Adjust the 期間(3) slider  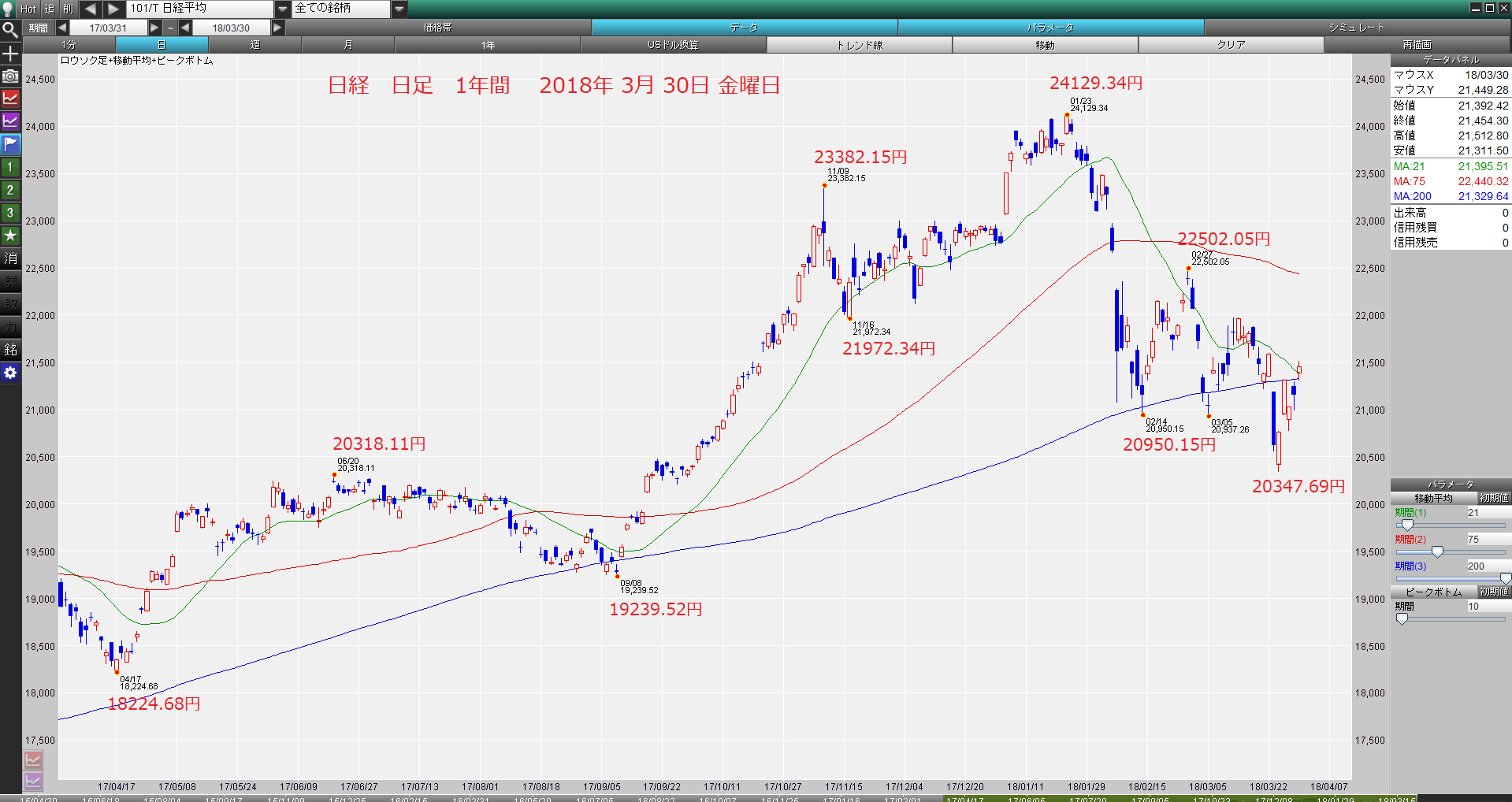(1505, 578)
